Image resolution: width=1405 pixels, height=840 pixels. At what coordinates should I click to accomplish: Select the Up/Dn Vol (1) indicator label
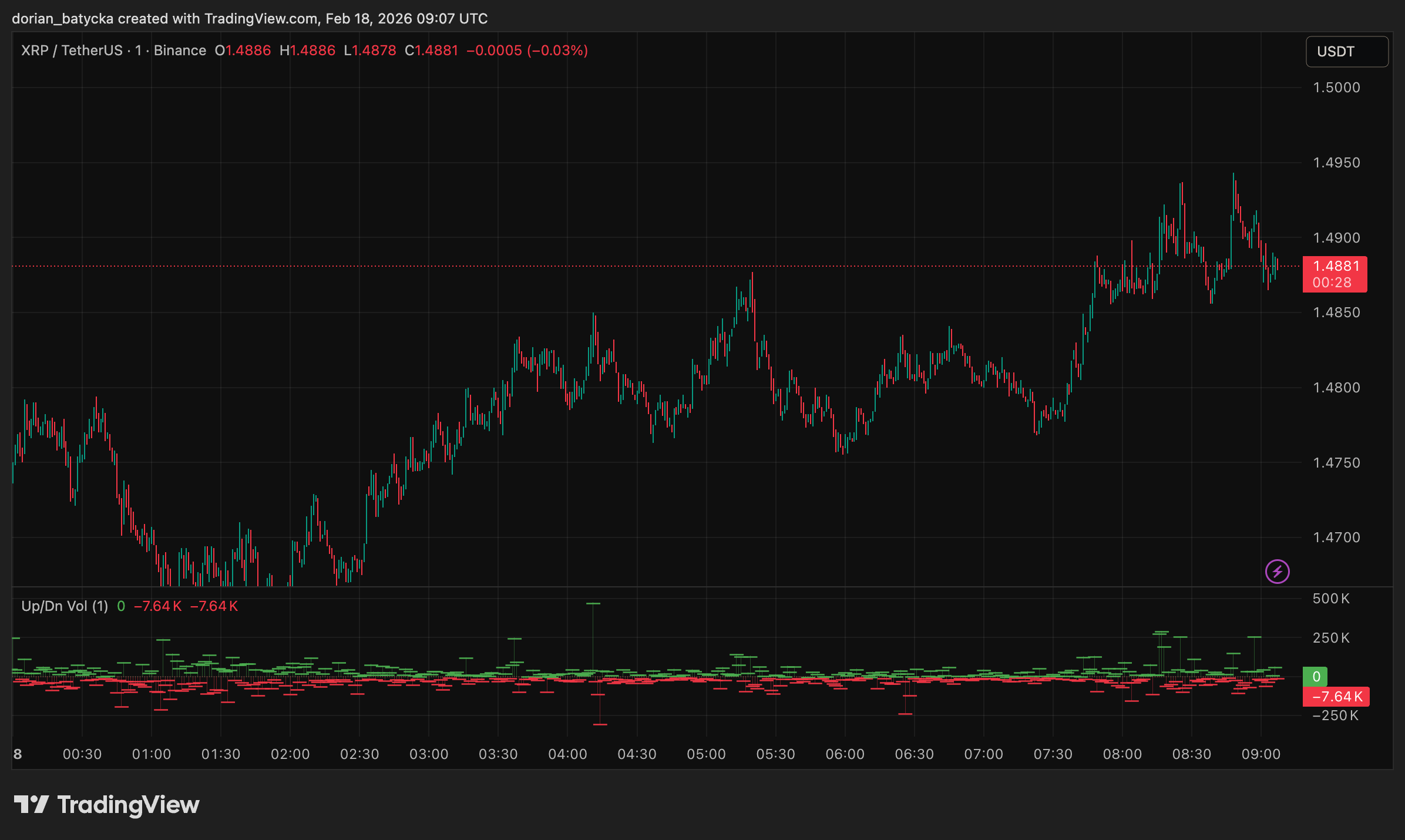(x=65, y=606)
